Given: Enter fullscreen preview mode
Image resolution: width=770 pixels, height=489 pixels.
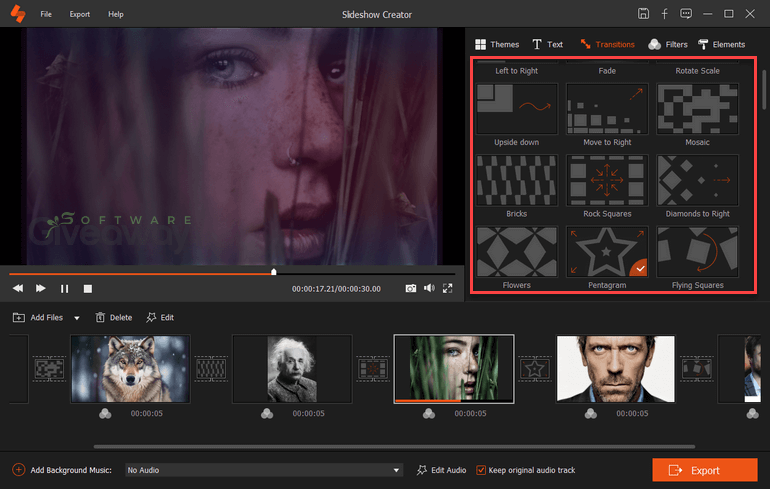Looking at the screenshot, I should pos(447,288).
